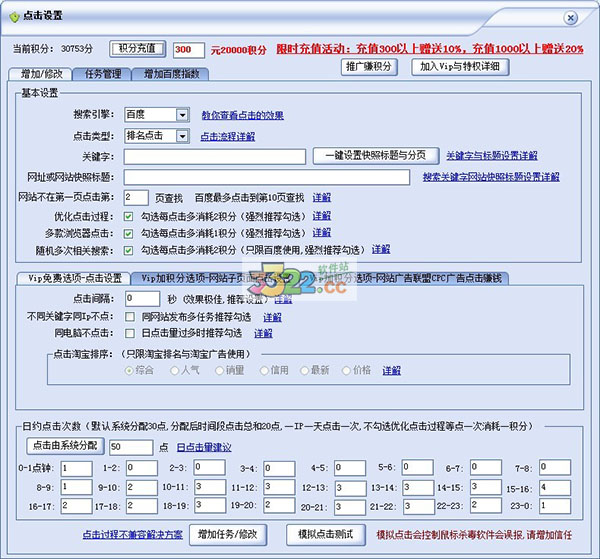Open 点击类型 dropdown showing 排名点击

click(183, 136)
